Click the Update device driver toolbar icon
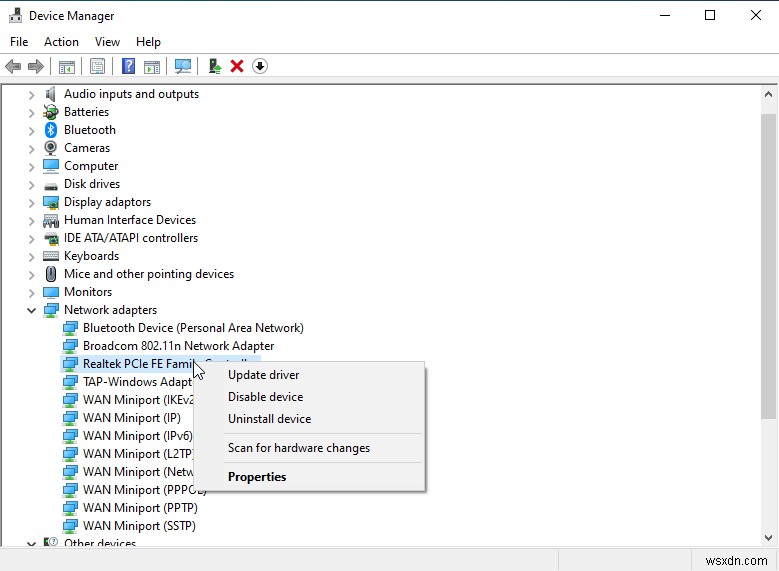This screenshot has width=779, height=571. coord(215,66)
